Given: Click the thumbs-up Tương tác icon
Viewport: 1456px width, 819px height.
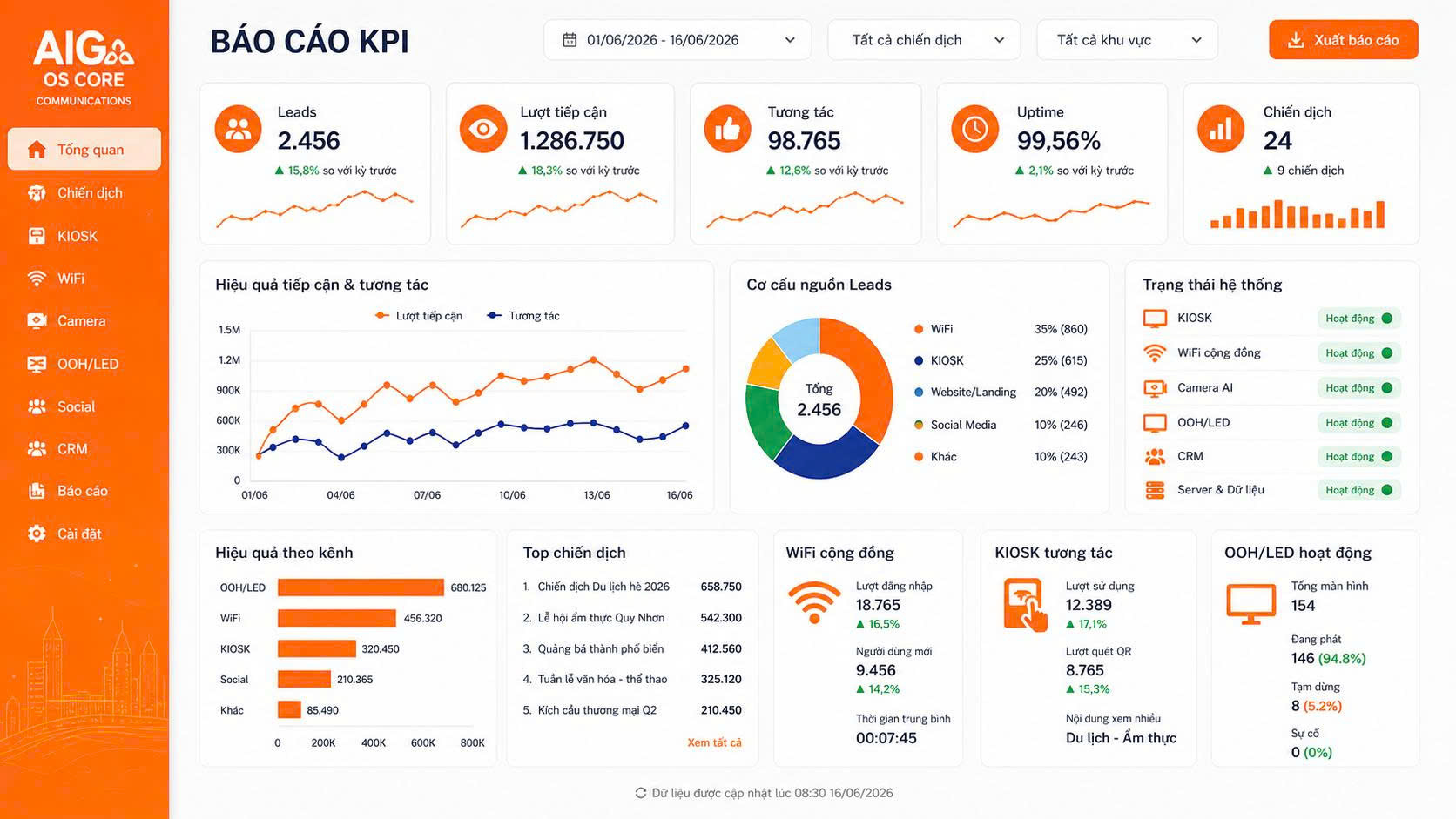Looking at the screenshot, I should pos(727,129).
